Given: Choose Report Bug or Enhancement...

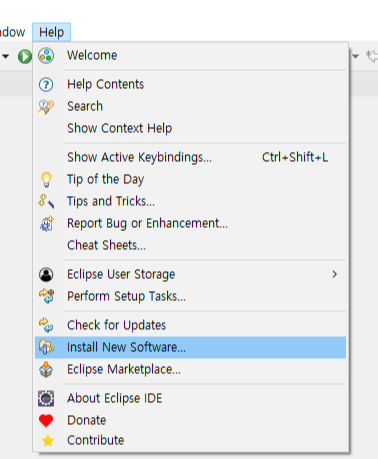Looking at the screenshot, I should point(190,223).
